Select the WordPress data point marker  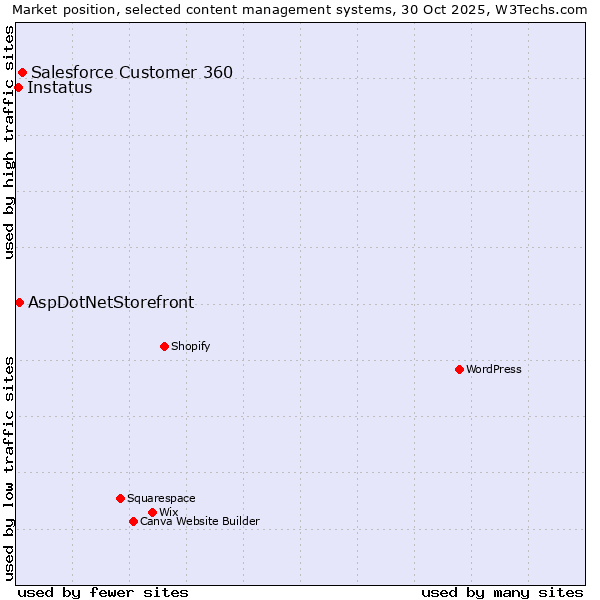459,369
